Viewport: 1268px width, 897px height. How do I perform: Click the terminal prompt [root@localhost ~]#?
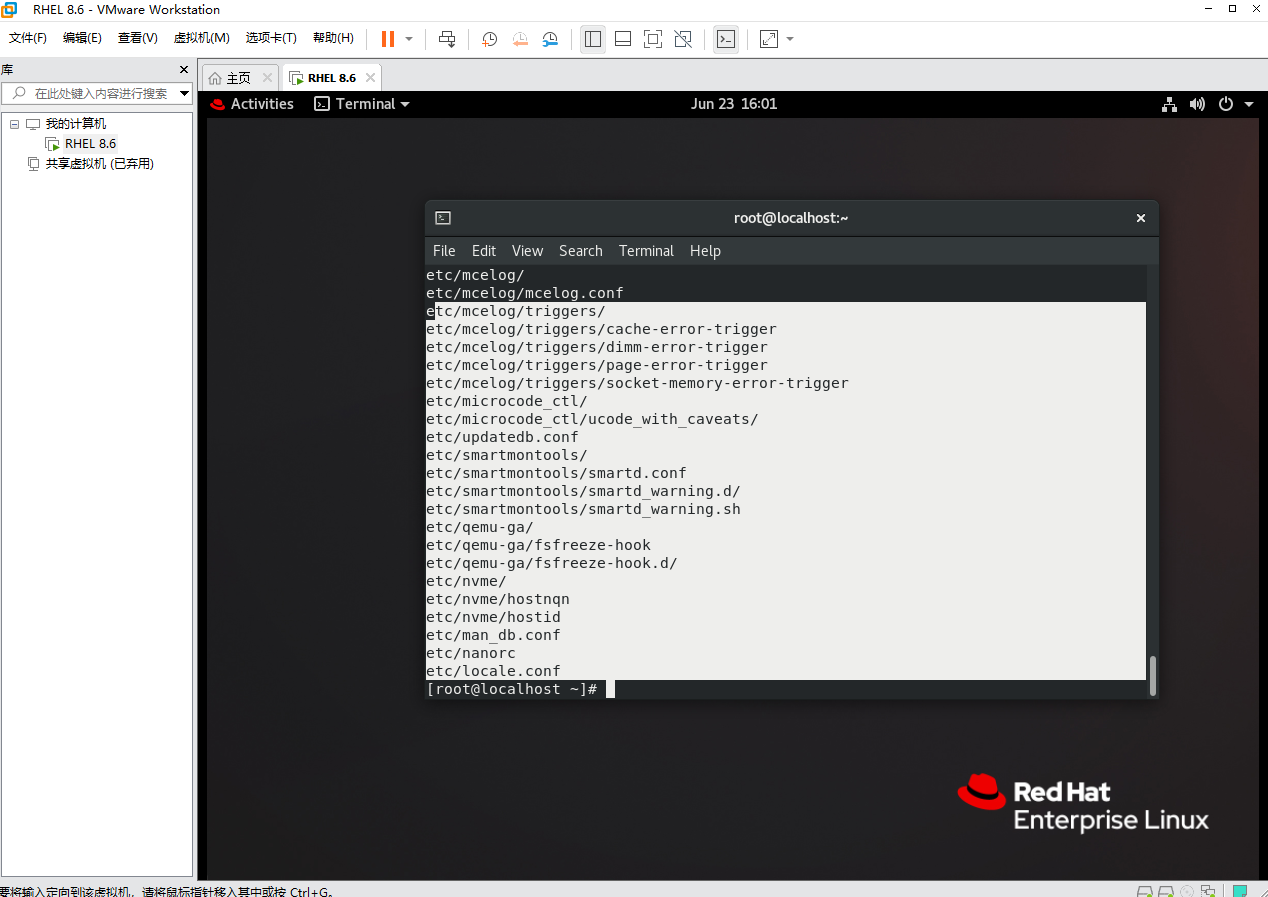click(x=512, y=689)
